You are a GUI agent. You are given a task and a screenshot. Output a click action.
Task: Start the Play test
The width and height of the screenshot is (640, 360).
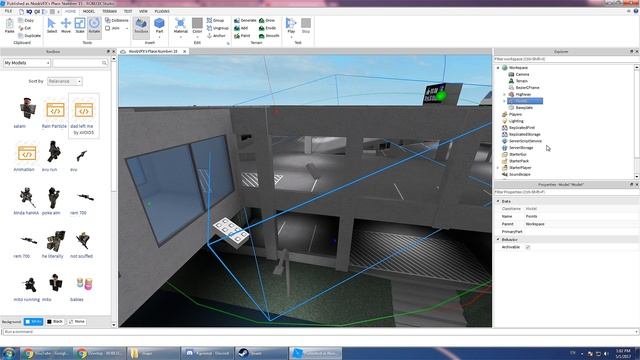click(x=291, y=24)
